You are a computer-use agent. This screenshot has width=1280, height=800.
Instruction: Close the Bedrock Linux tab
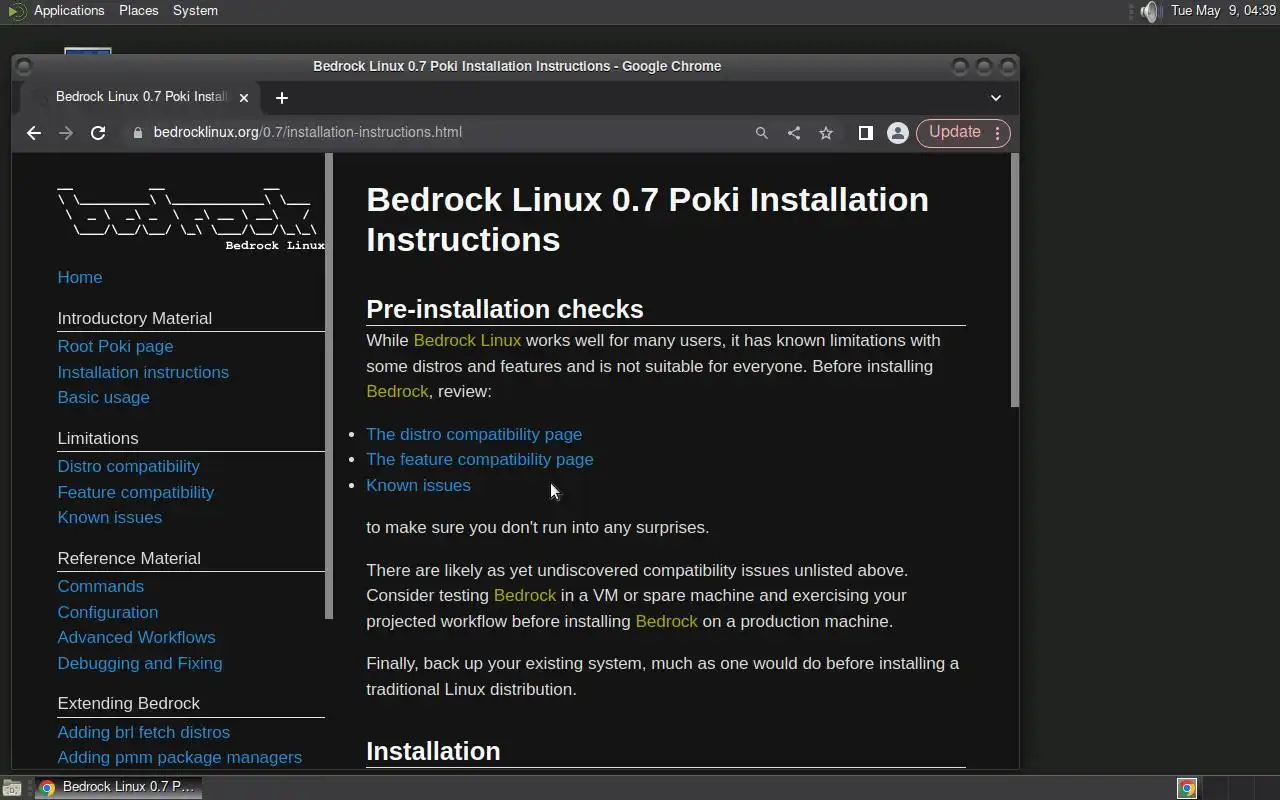243,98
